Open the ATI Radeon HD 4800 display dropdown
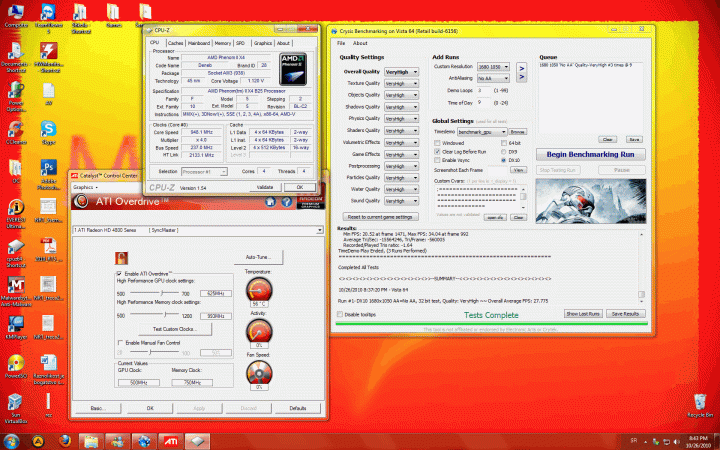The width and height of the screenshot is (720, 450). click(198, 230)
